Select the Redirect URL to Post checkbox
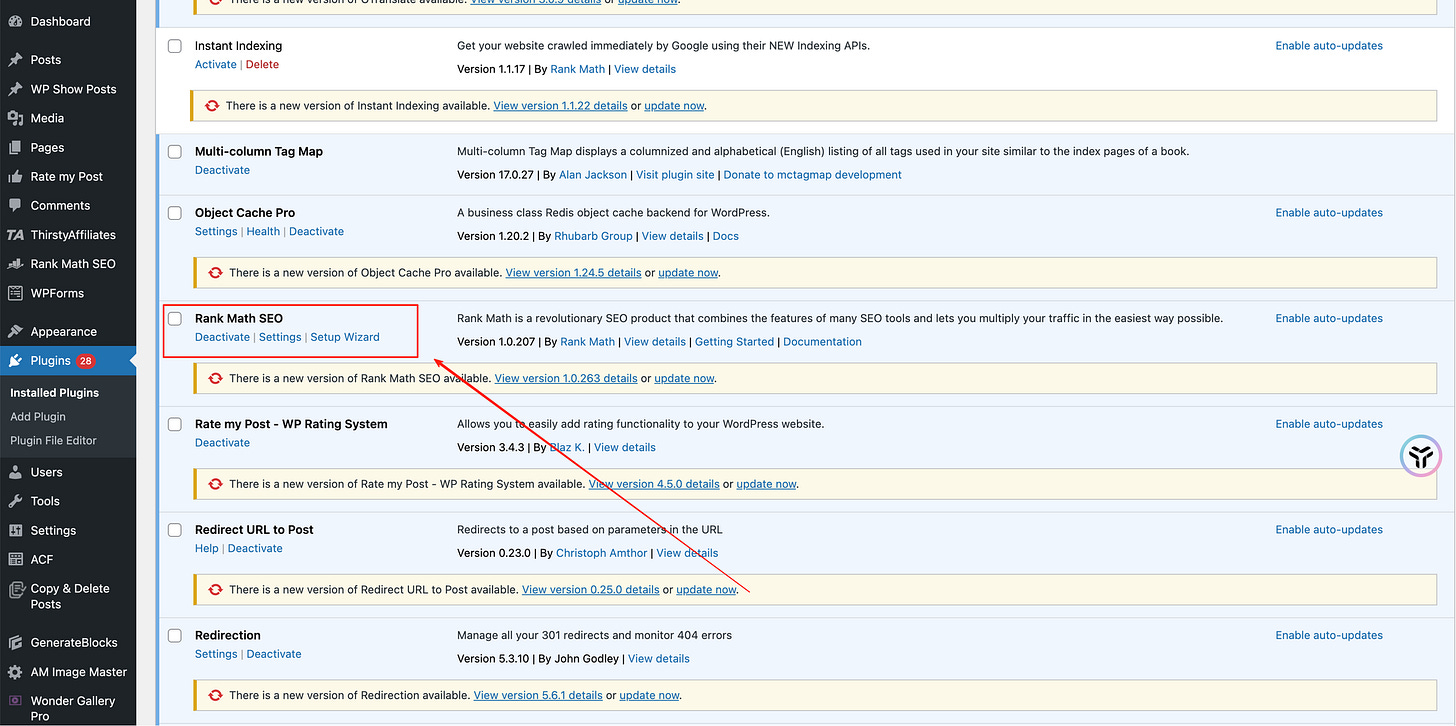This screenshot has width=1456, height=726. (175, 530)
